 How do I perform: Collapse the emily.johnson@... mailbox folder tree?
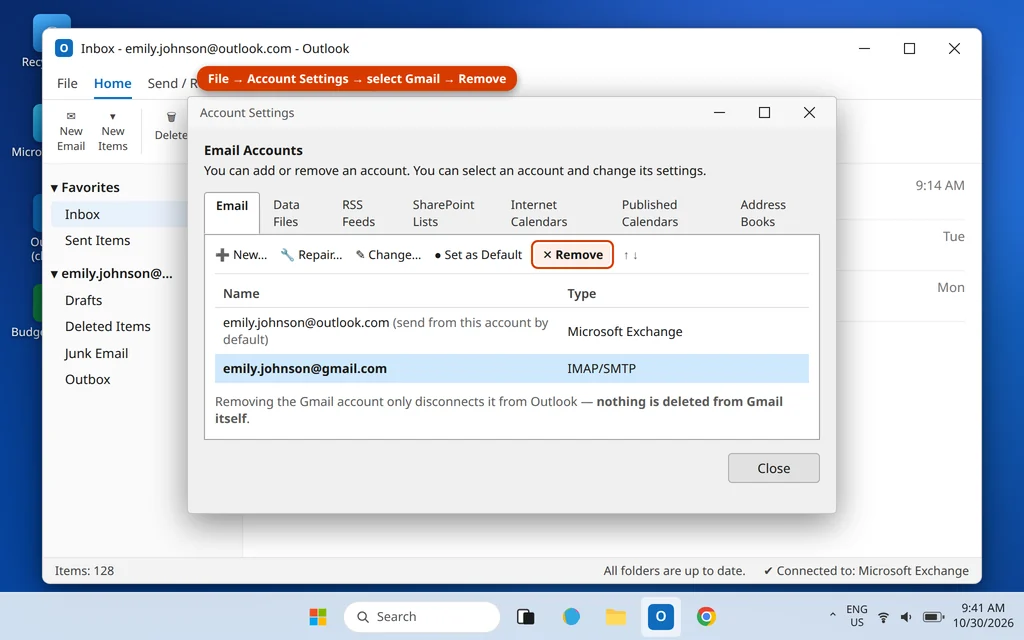point(54,274)
